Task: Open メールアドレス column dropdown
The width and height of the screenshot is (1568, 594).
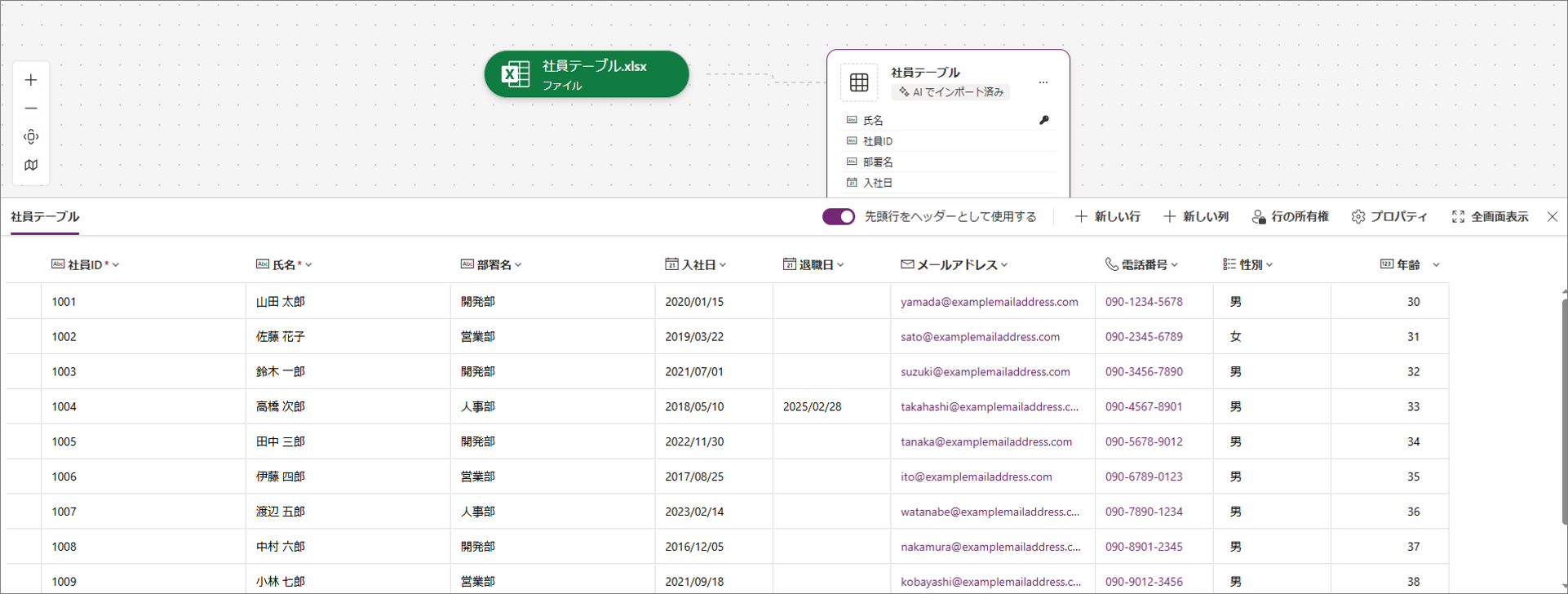Action: pyautogui.click(x=1004, y=265)
